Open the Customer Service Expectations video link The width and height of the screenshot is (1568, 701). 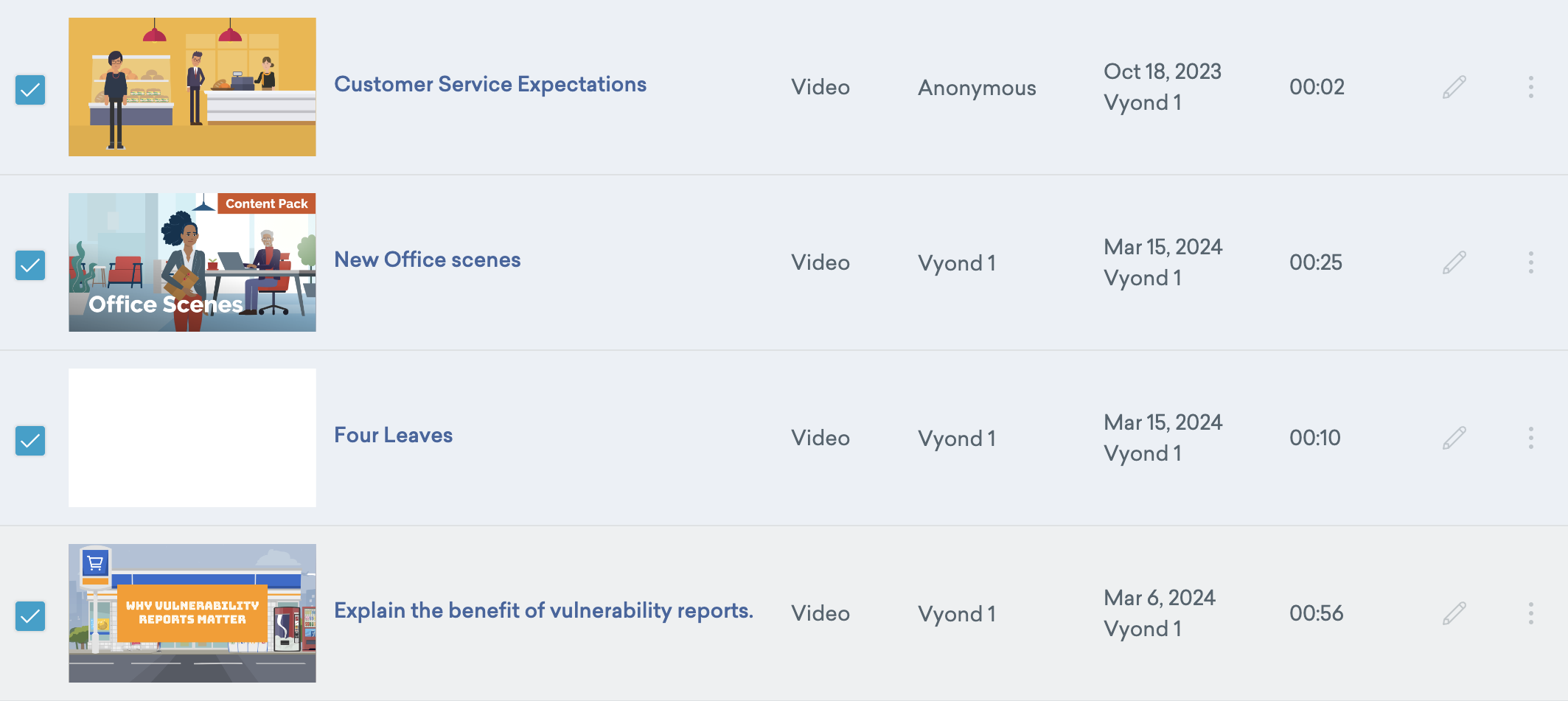point(490,84)
